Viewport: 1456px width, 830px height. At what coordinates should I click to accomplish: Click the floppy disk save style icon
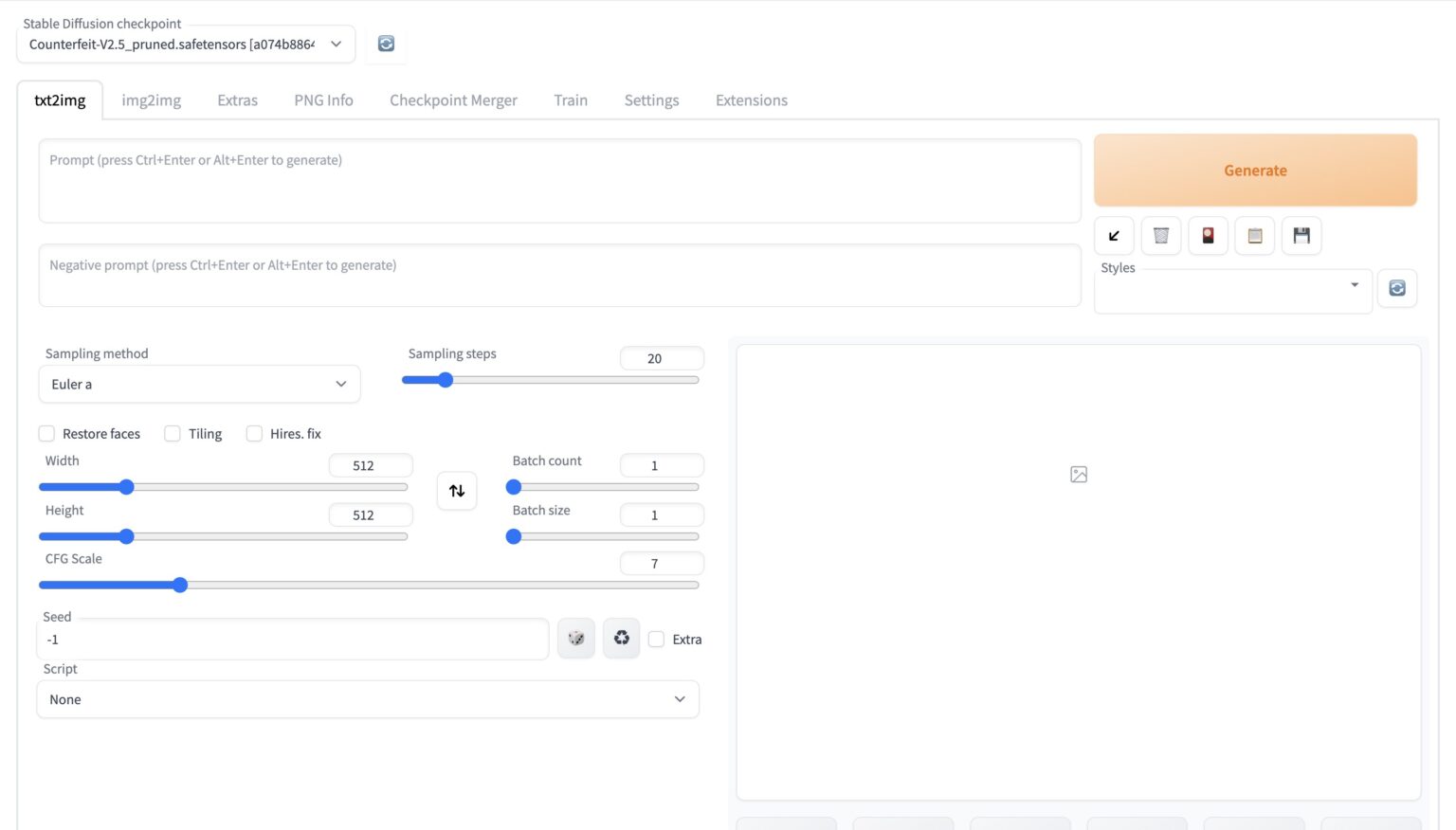(x=1301, y=236)
